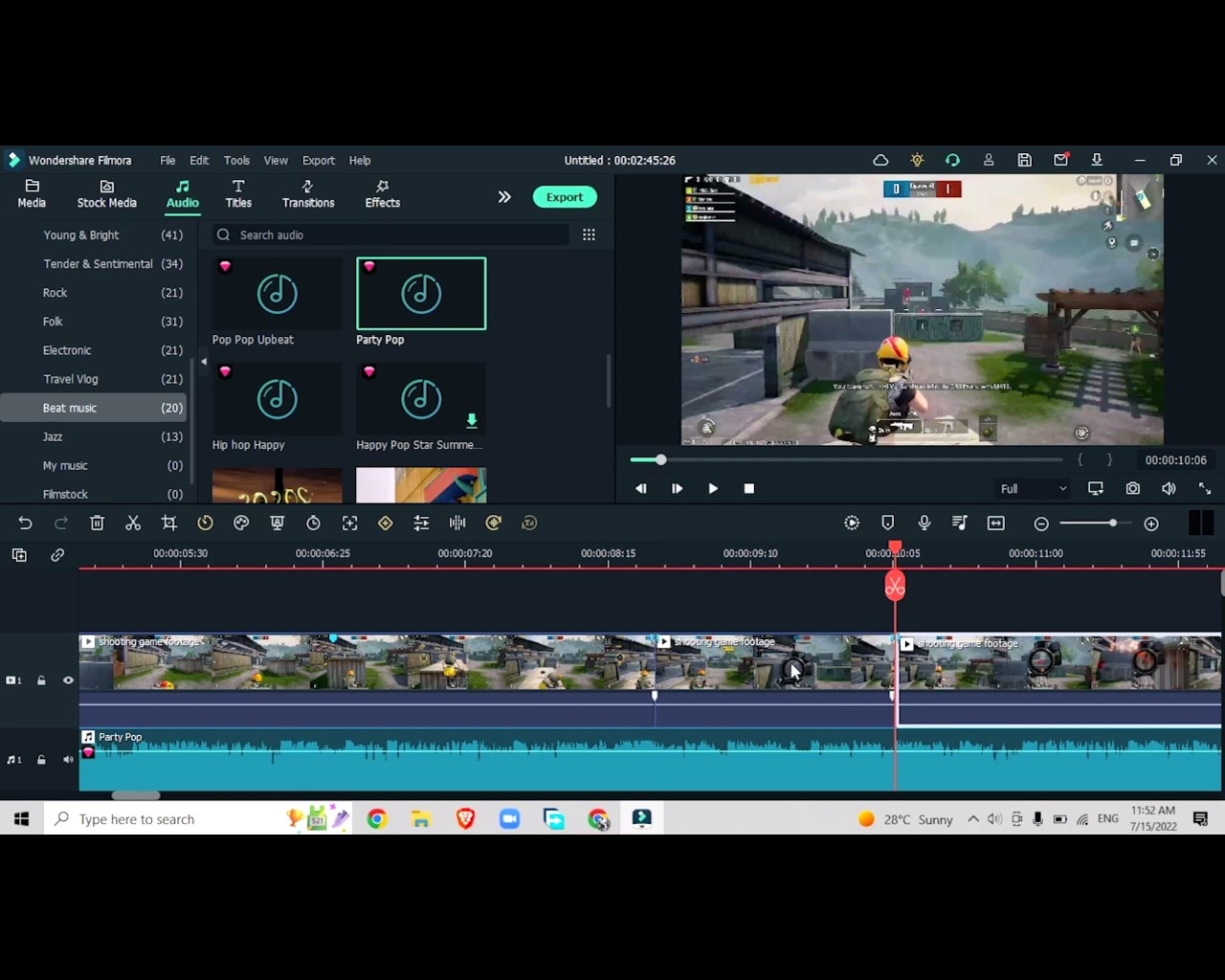Open Zoom app in taskbar

click(509, 819)
